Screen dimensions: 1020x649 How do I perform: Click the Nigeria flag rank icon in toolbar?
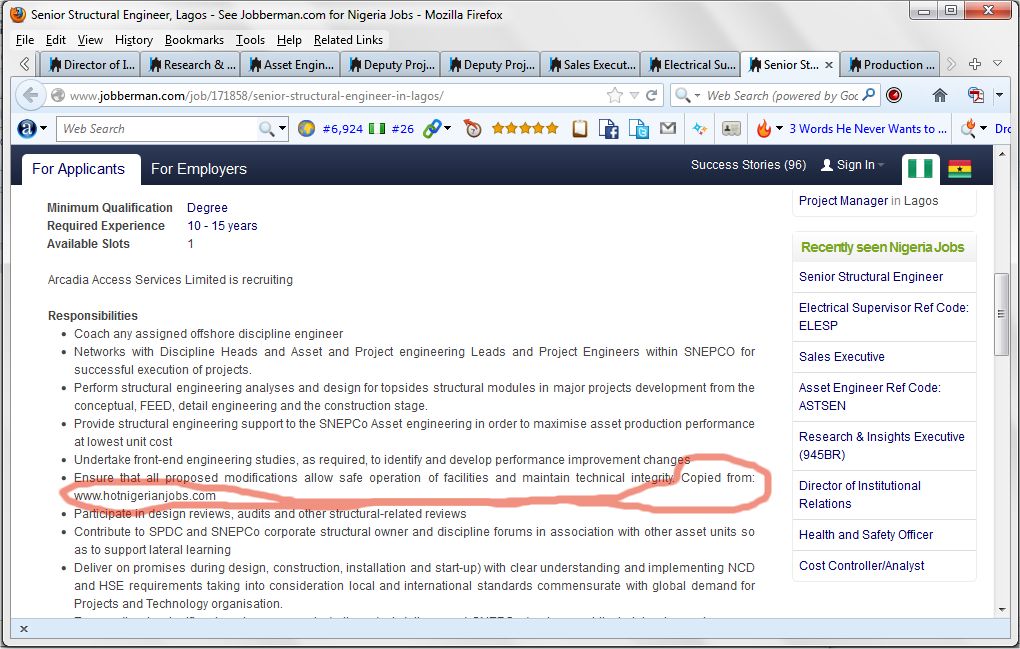[x=377, y=129]
